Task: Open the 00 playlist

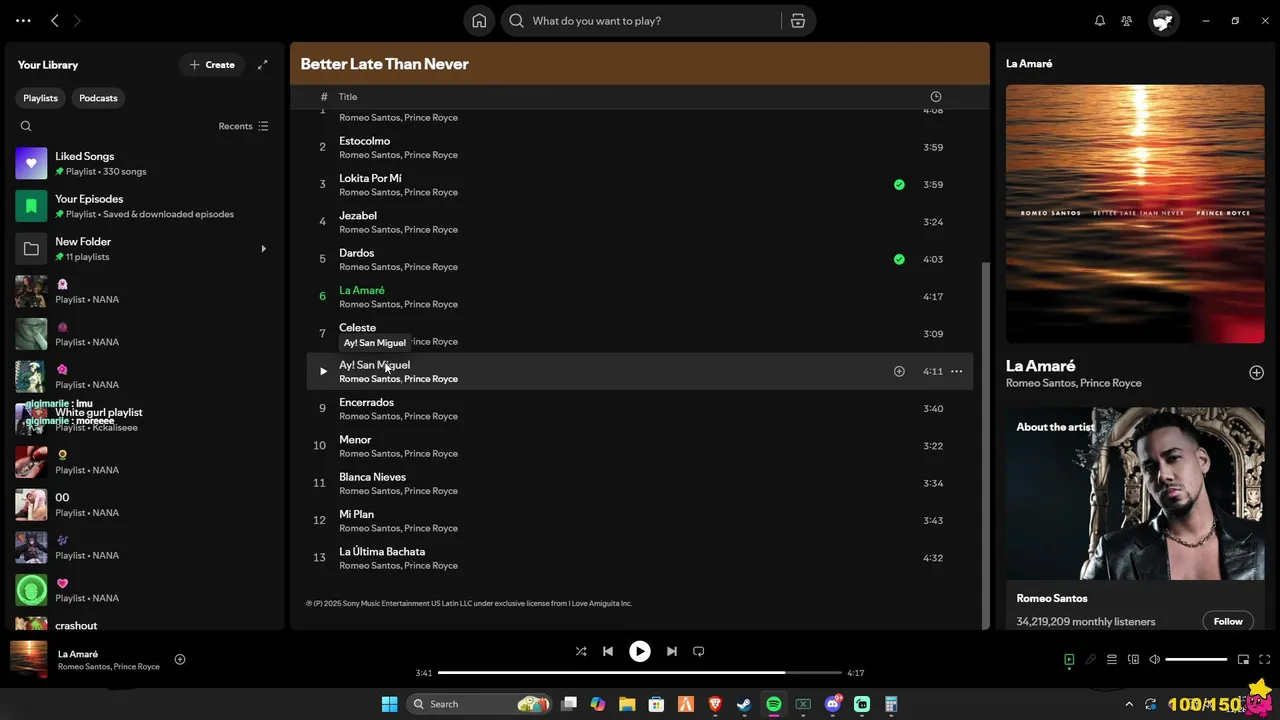Action: pos(145,505)
